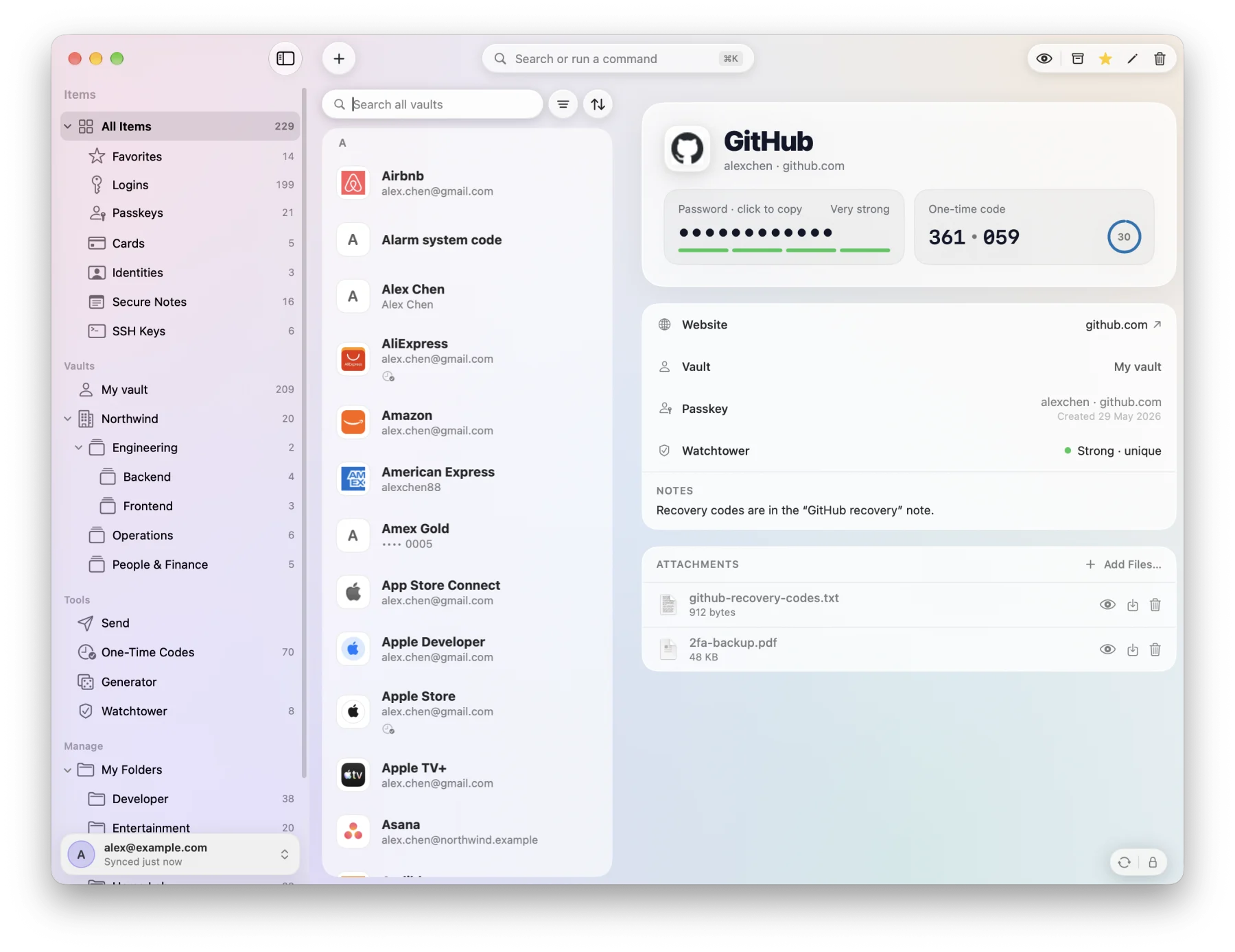Image resolution: width=1235 pixels, height=952 pixels.
Task: Click Add Files in Attachments
Action: 1123,564
